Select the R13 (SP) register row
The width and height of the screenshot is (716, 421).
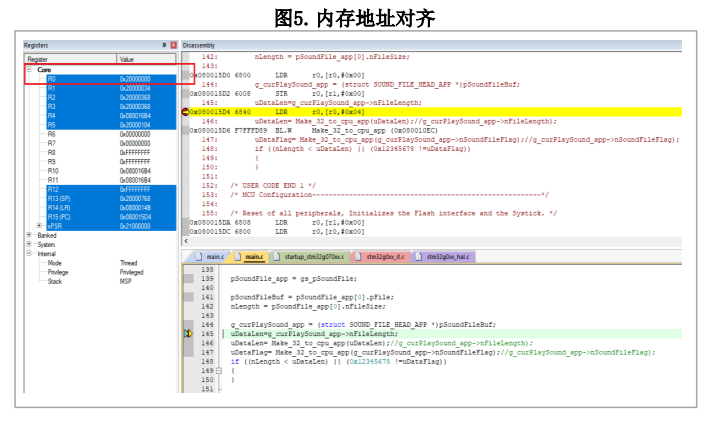[111, 199]
